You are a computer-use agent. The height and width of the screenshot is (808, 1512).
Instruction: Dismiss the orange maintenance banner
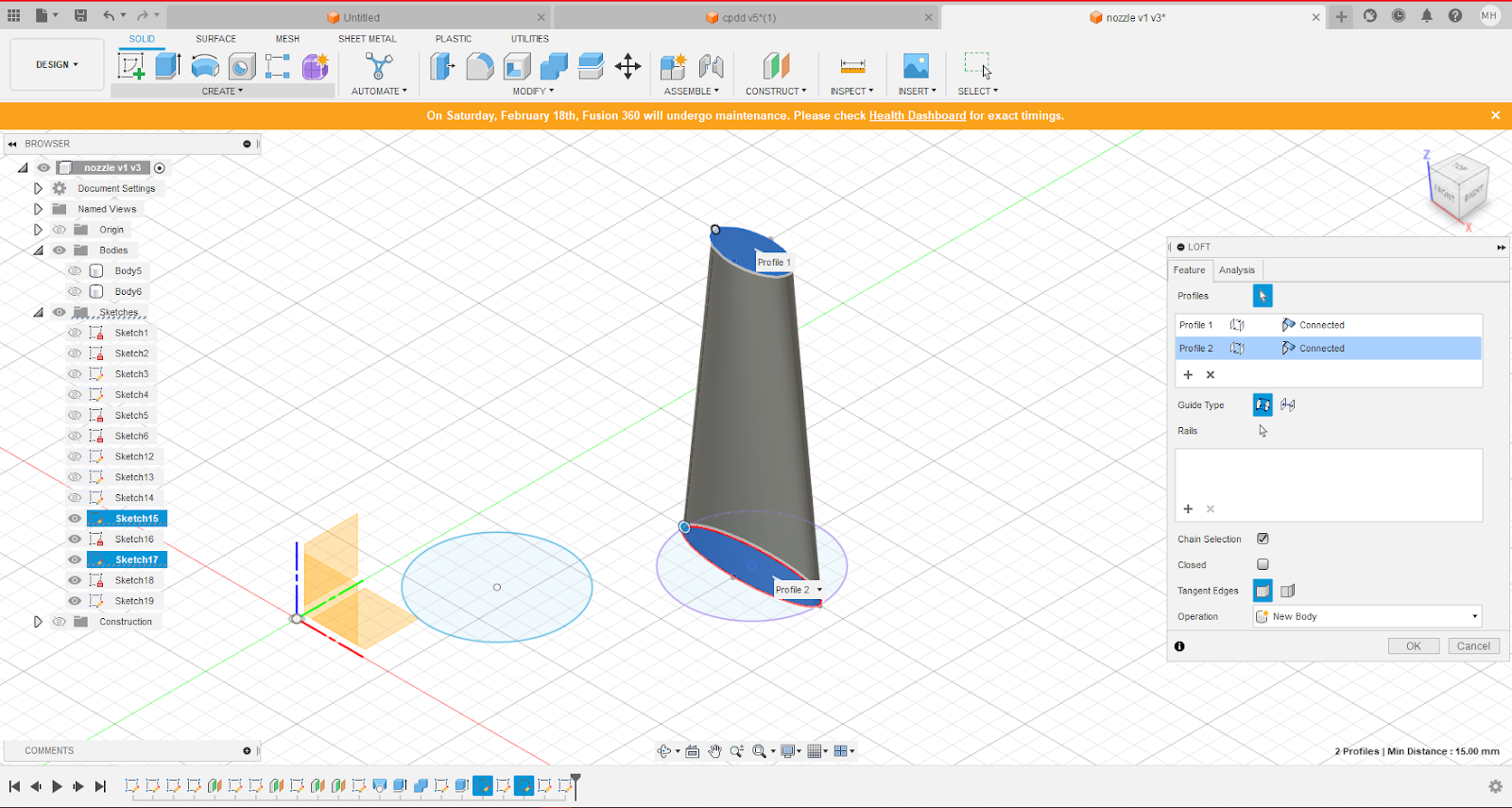point(1495,115)
